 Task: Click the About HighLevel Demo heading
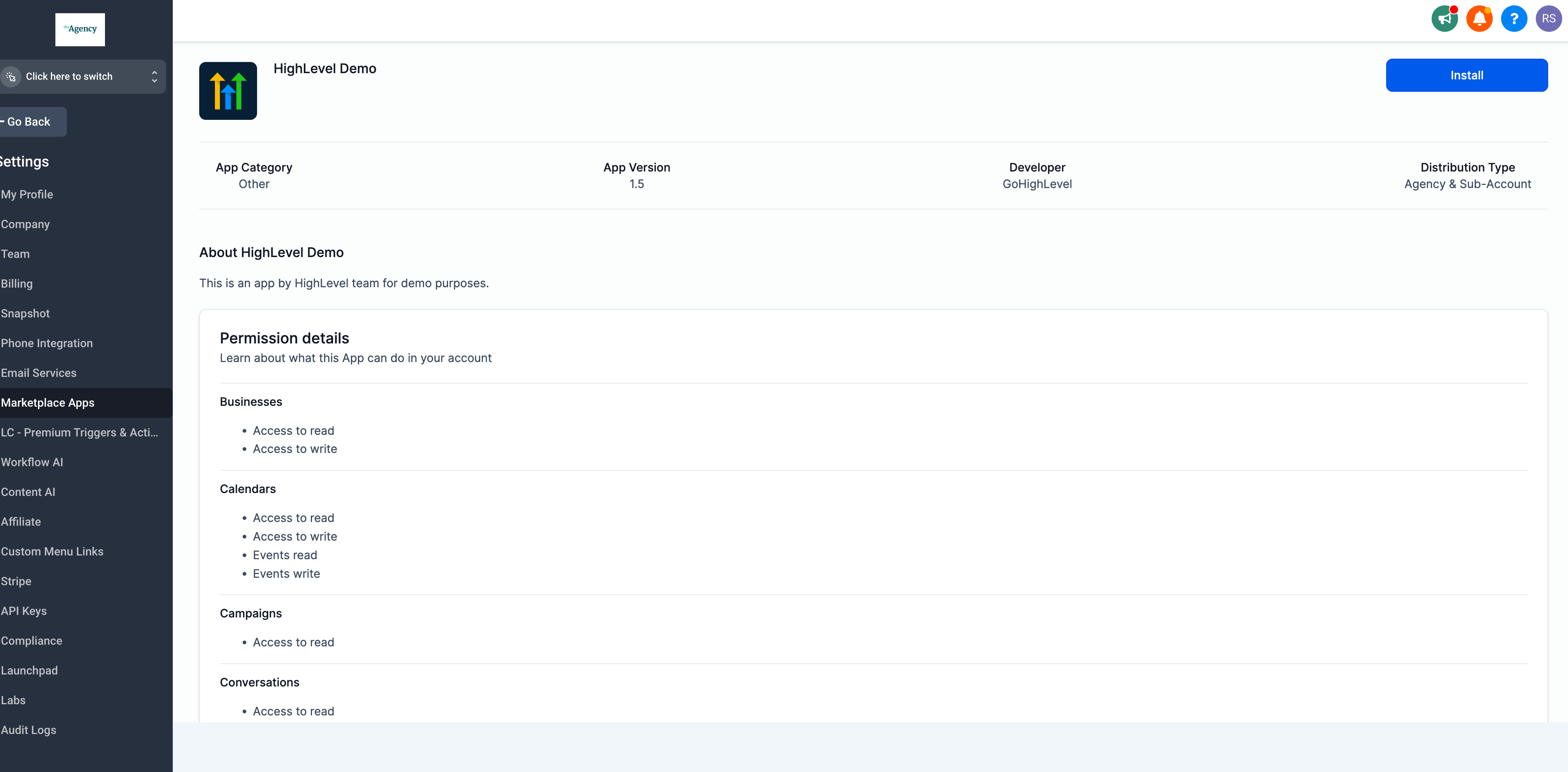click(272, 253)
